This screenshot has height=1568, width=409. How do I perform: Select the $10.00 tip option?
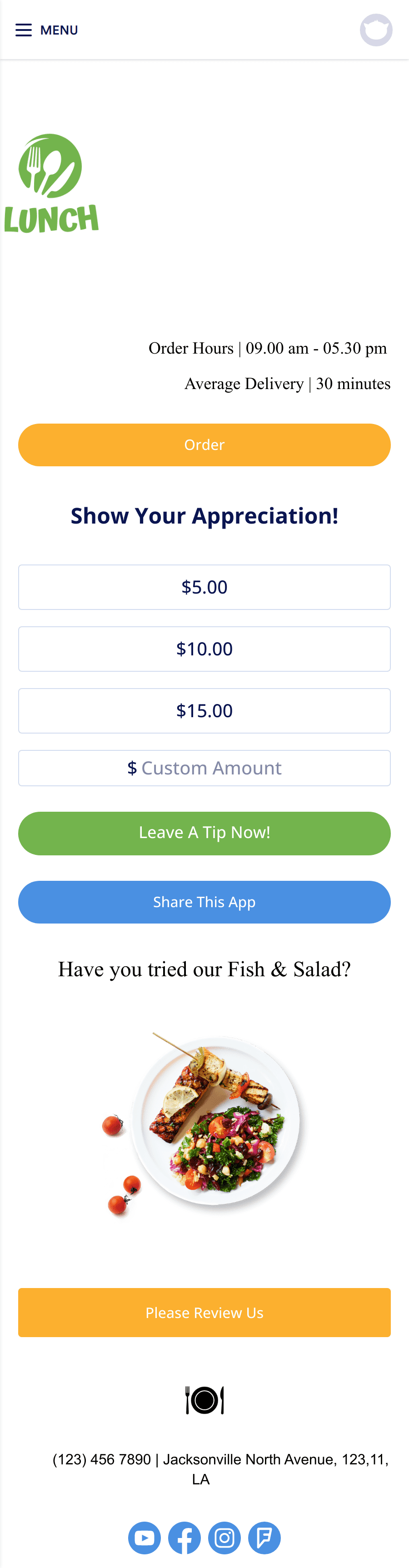(204, 649)
